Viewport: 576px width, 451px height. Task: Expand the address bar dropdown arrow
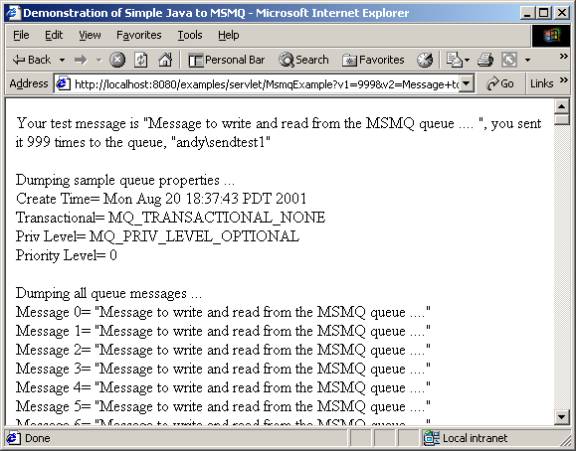[466, 84]
